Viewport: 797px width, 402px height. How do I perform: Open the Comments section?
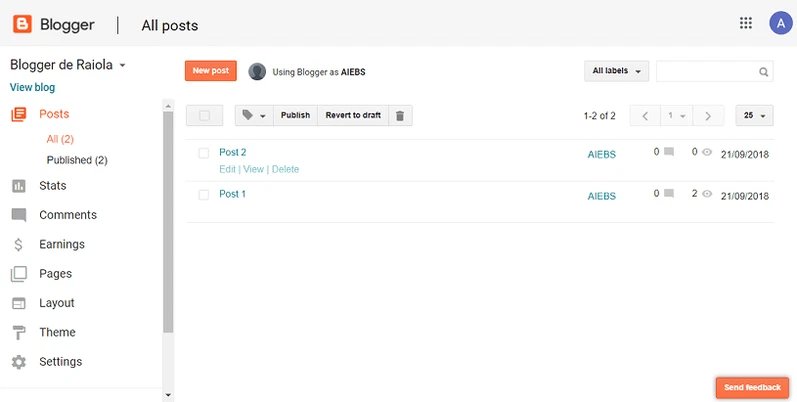68,215
